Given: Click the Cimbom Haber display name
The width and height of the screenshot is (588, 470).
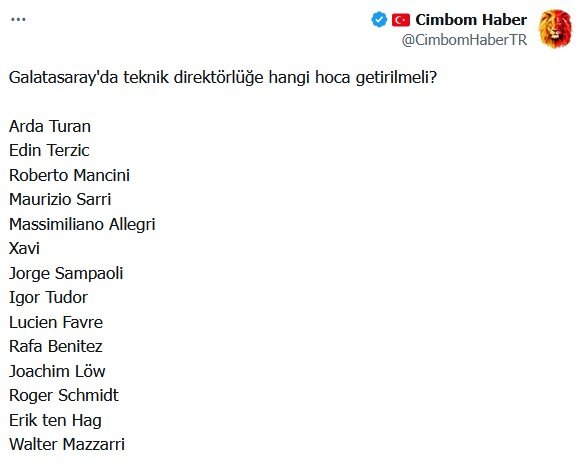Looking at the screenshot, I should click(x=471, y=20).
